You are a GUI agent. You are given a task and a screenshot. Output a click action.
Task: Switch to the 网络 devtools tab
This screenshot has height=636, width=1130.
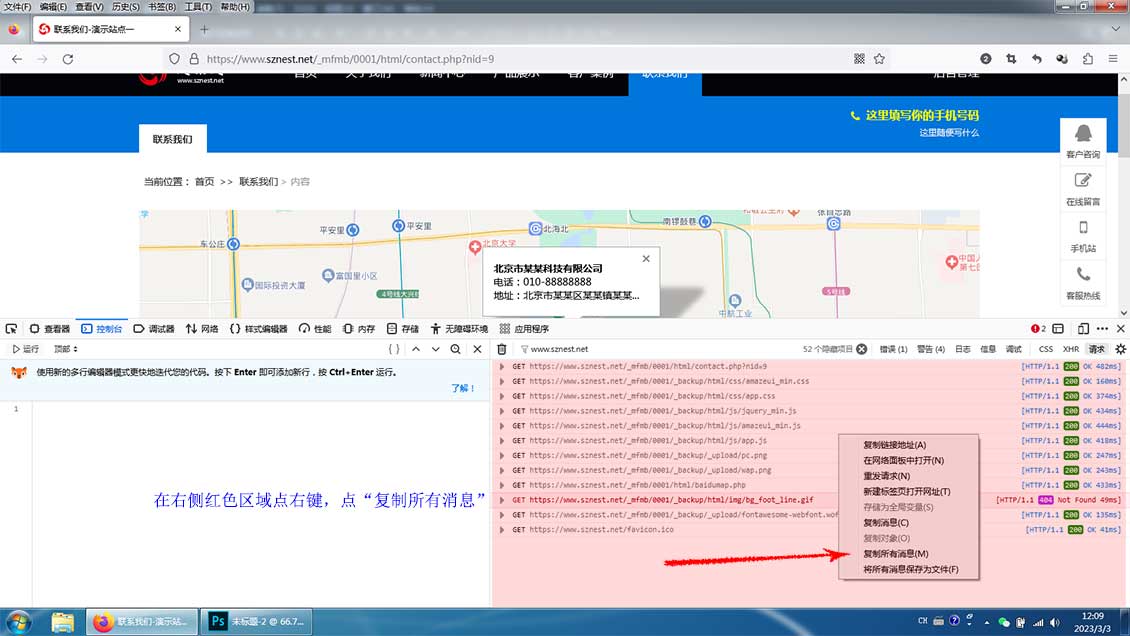point(202,329)
